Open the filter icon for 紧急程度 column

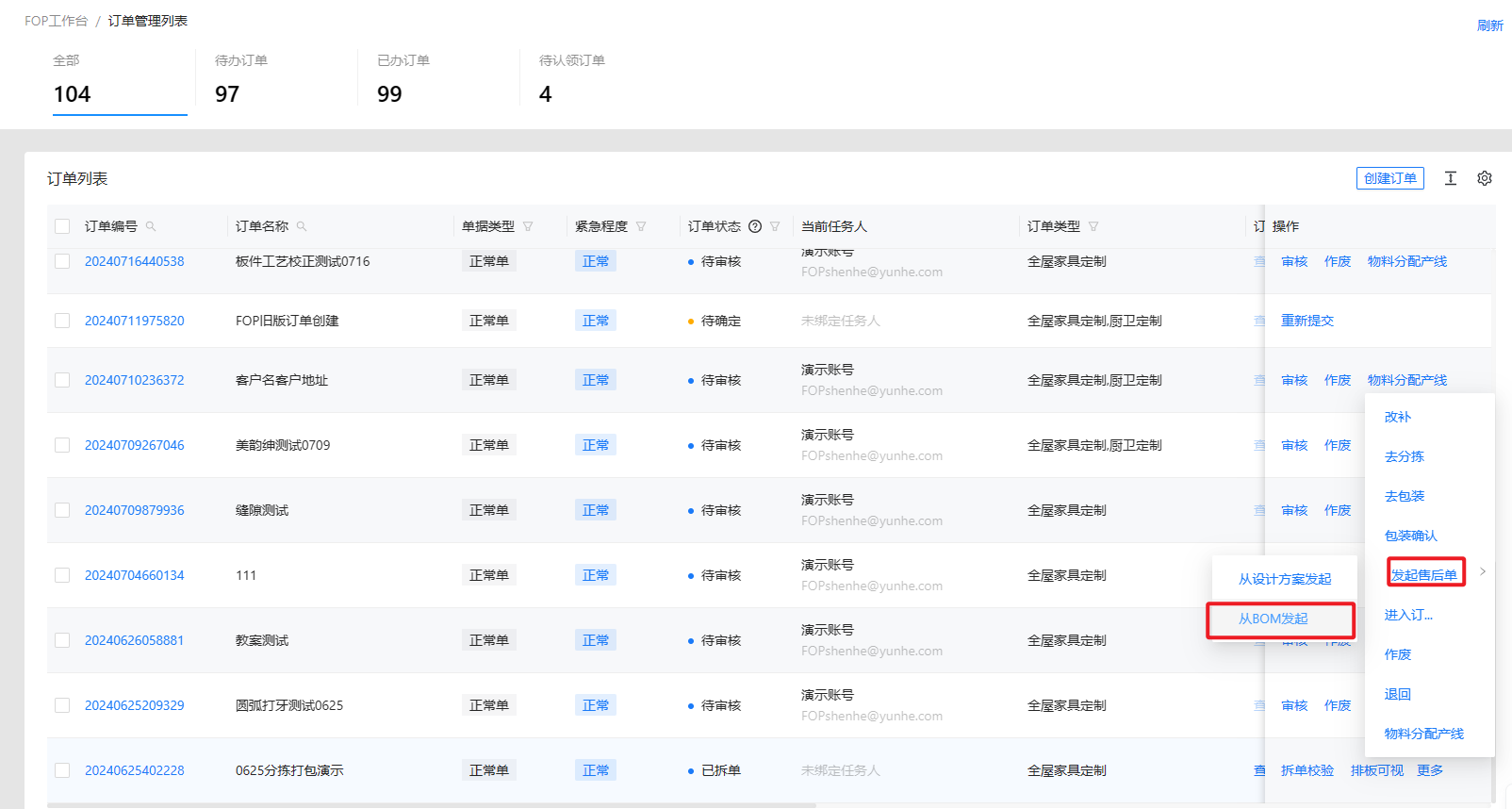point(641,226)
